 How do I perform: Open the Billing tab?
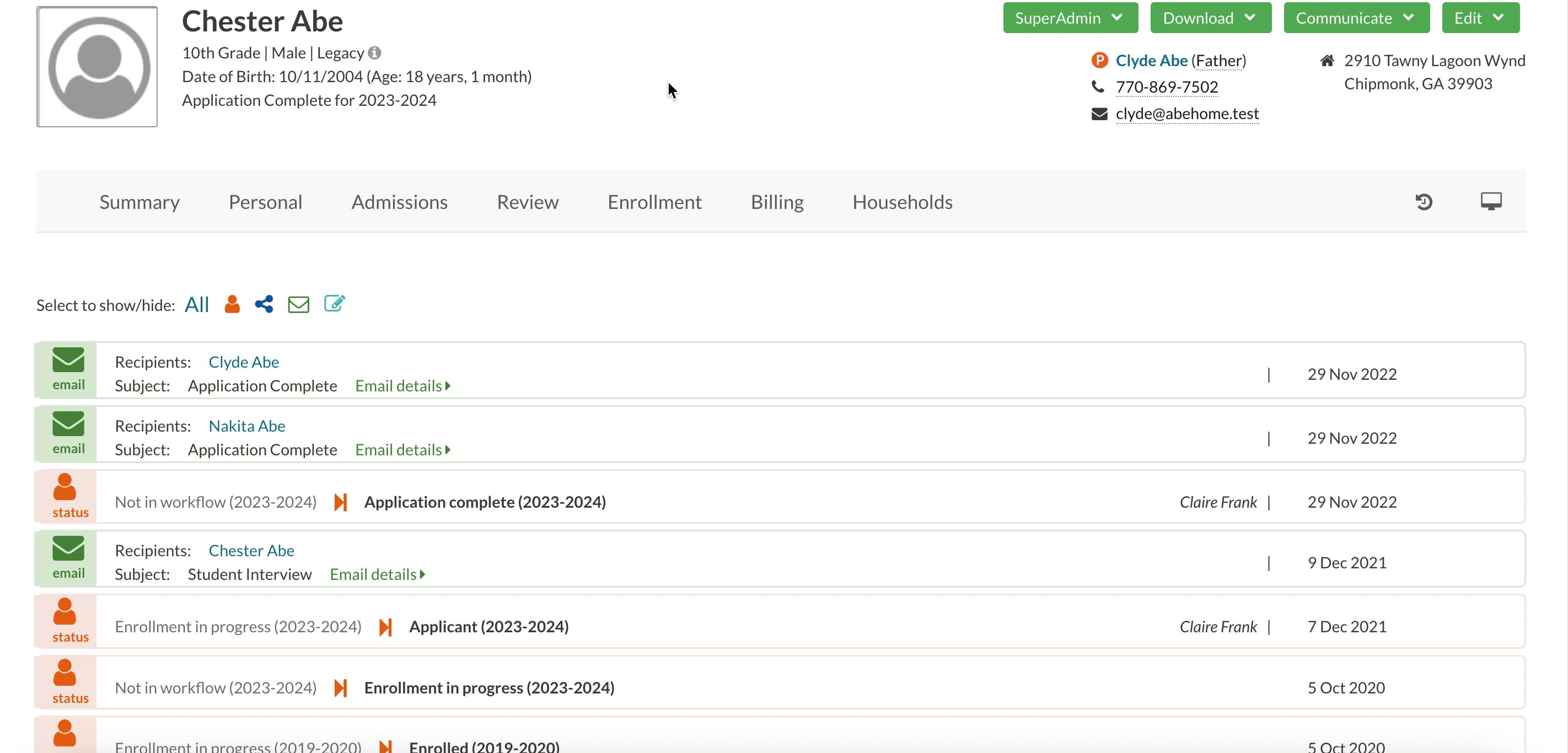point(777,202)
